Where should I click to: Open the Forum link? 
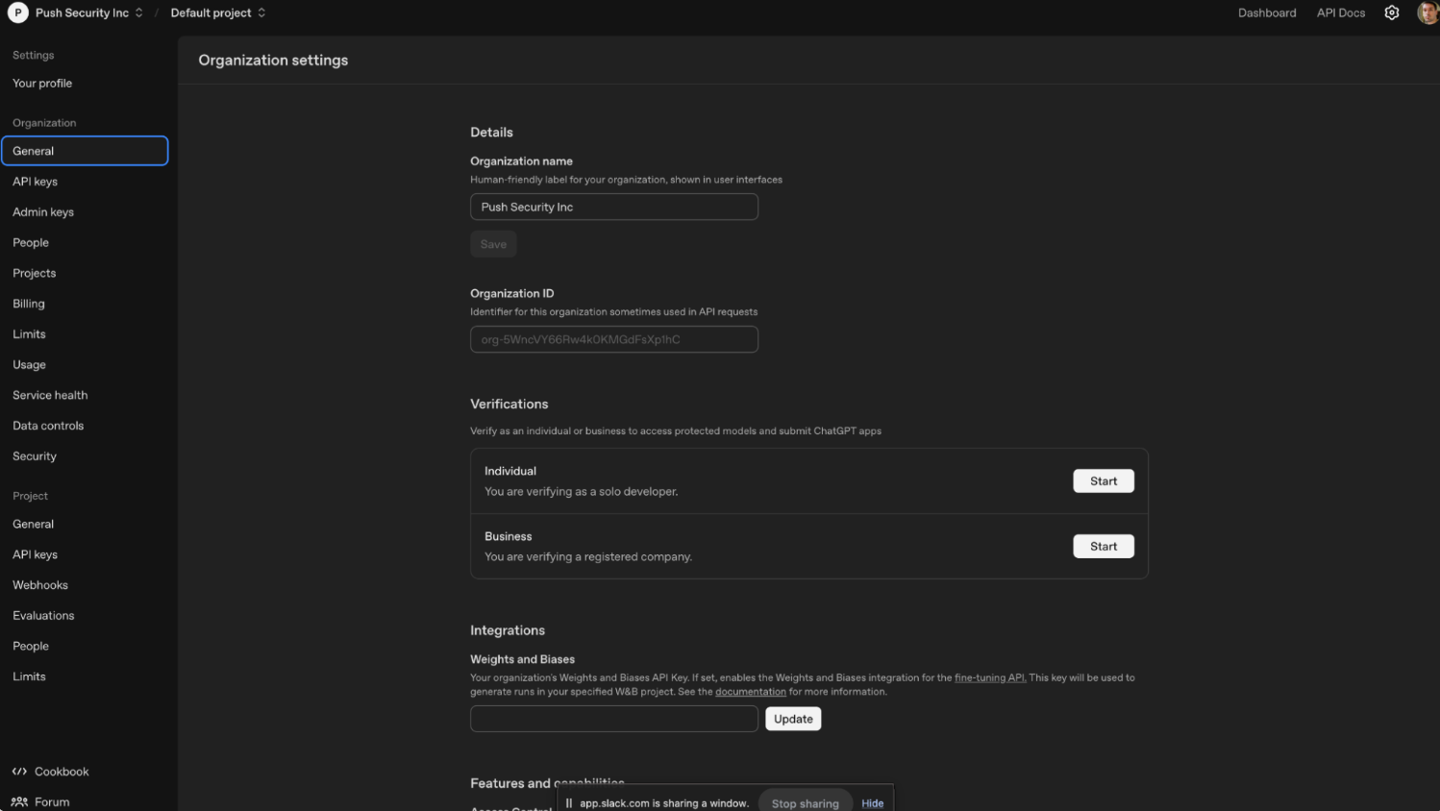pyautogui.click(x=52, y=802)
